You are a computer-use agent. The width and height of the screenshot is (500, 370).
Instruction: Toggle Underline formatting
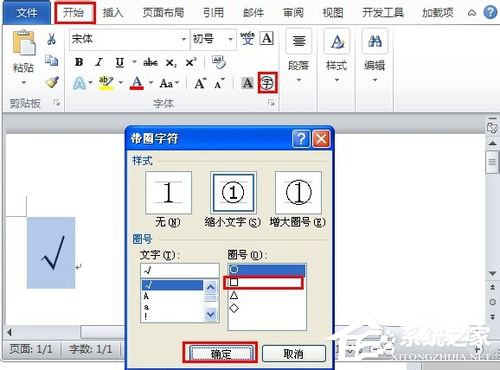coord(120,62)
